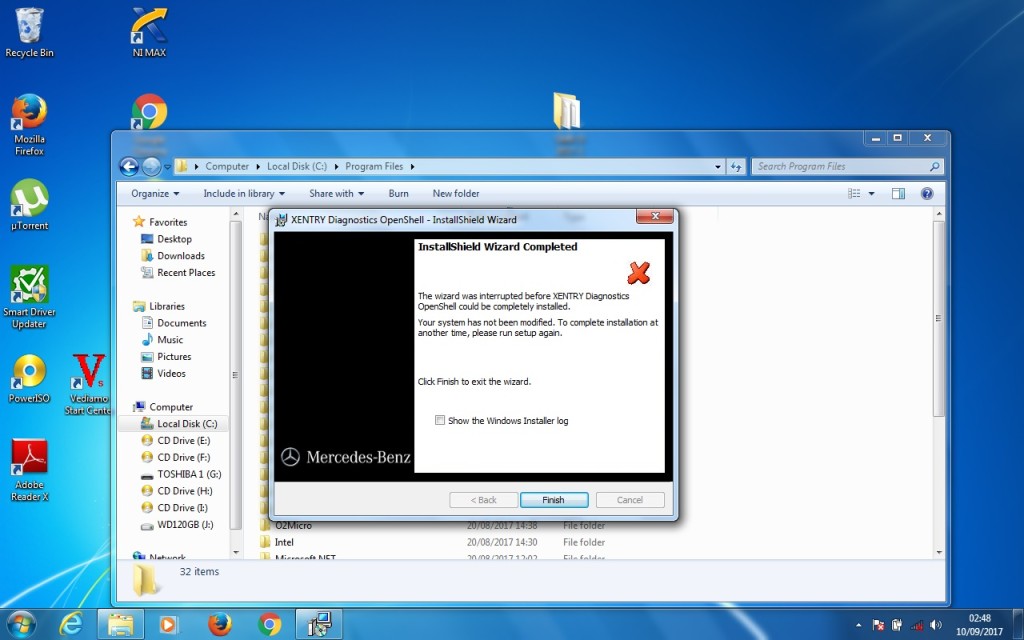1024x640 pixels.
Task: Open the Windows Start menu
Action: tap(20, 624)
